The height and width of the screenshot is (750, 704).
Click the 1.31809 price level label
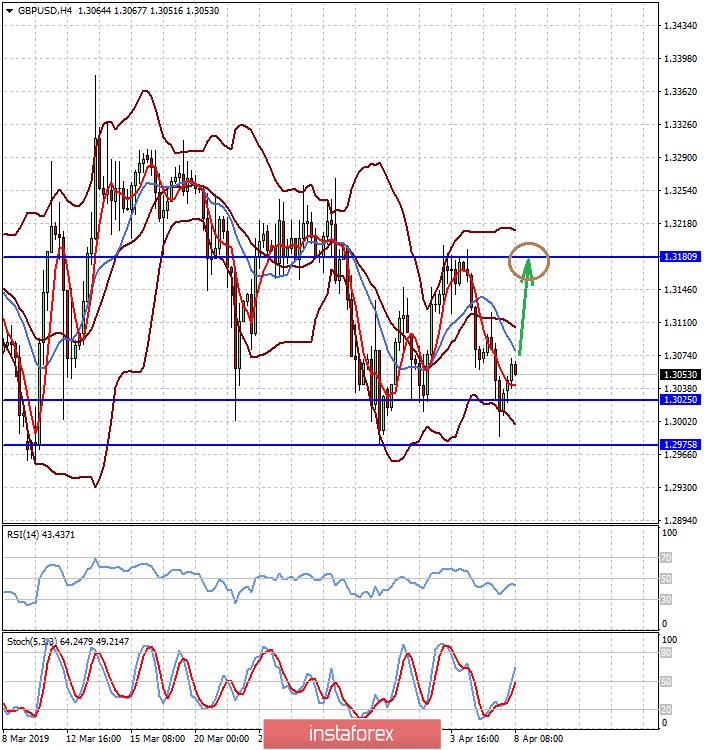pyautogui.click(x=680, y=257)
